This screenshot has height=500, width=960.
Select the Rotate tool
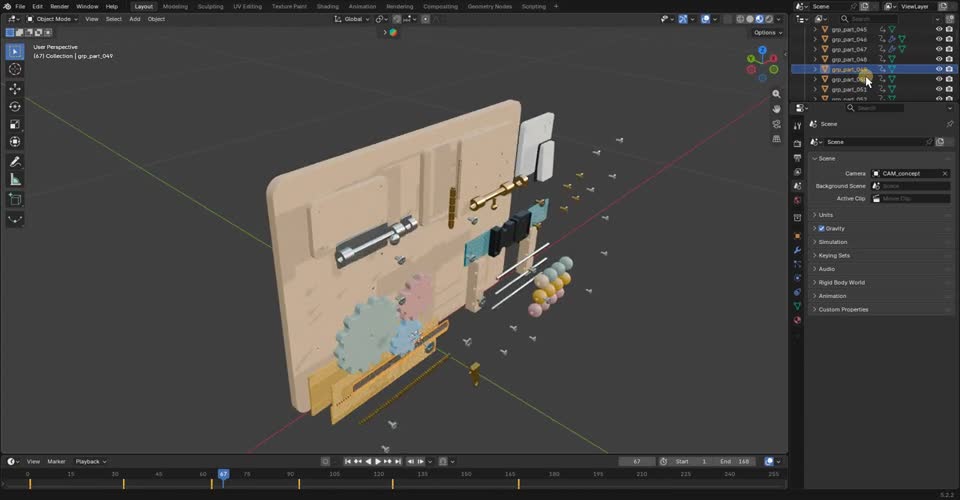tap(15, 106)
